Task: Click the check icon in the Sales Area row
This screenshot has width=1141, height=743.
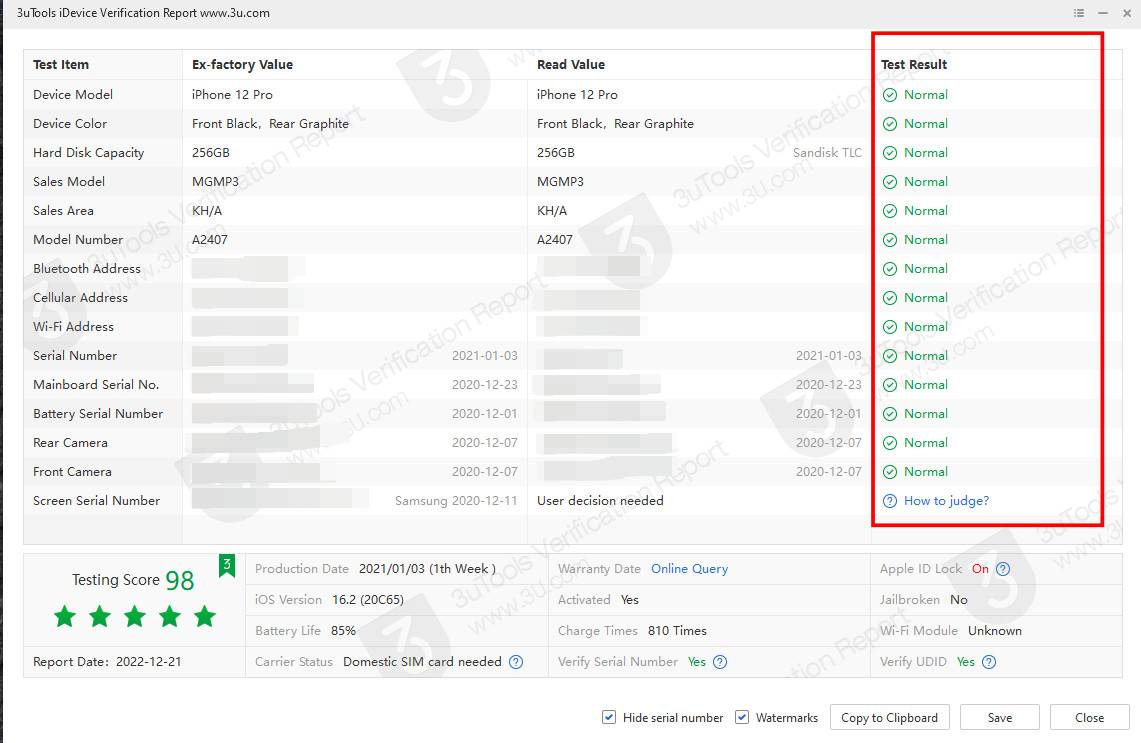Action: tap(889, 211)
